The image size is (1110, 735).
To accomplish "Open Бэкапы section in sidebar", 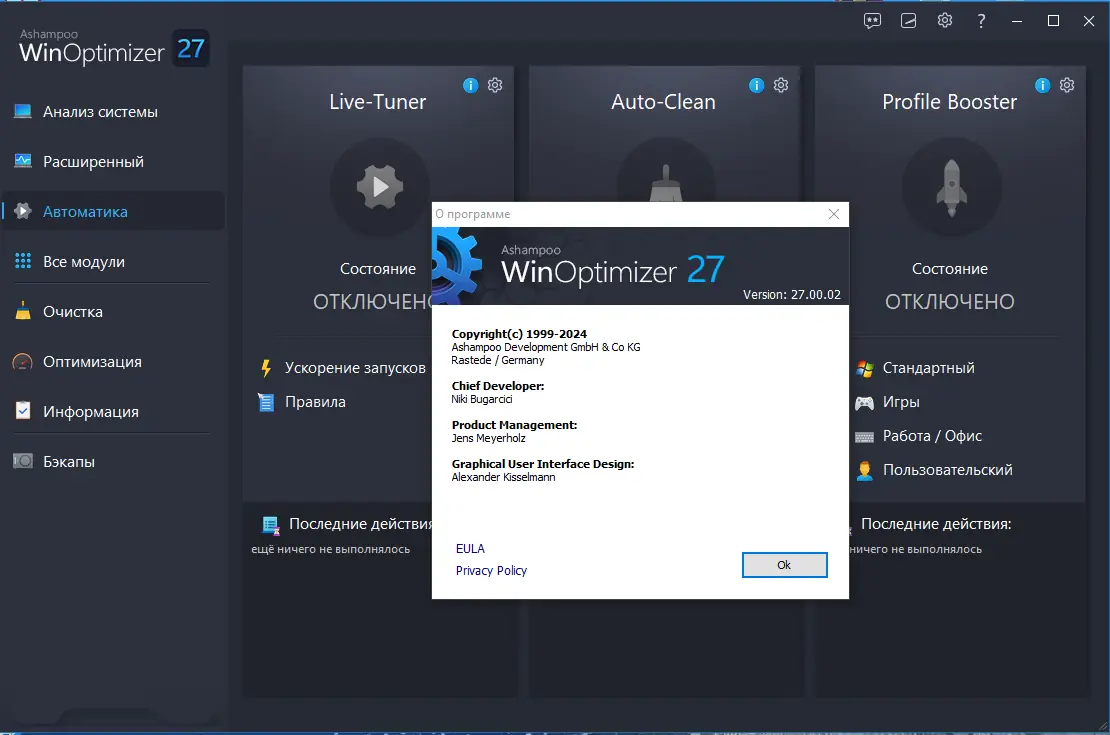I will [x=113, y=462].
